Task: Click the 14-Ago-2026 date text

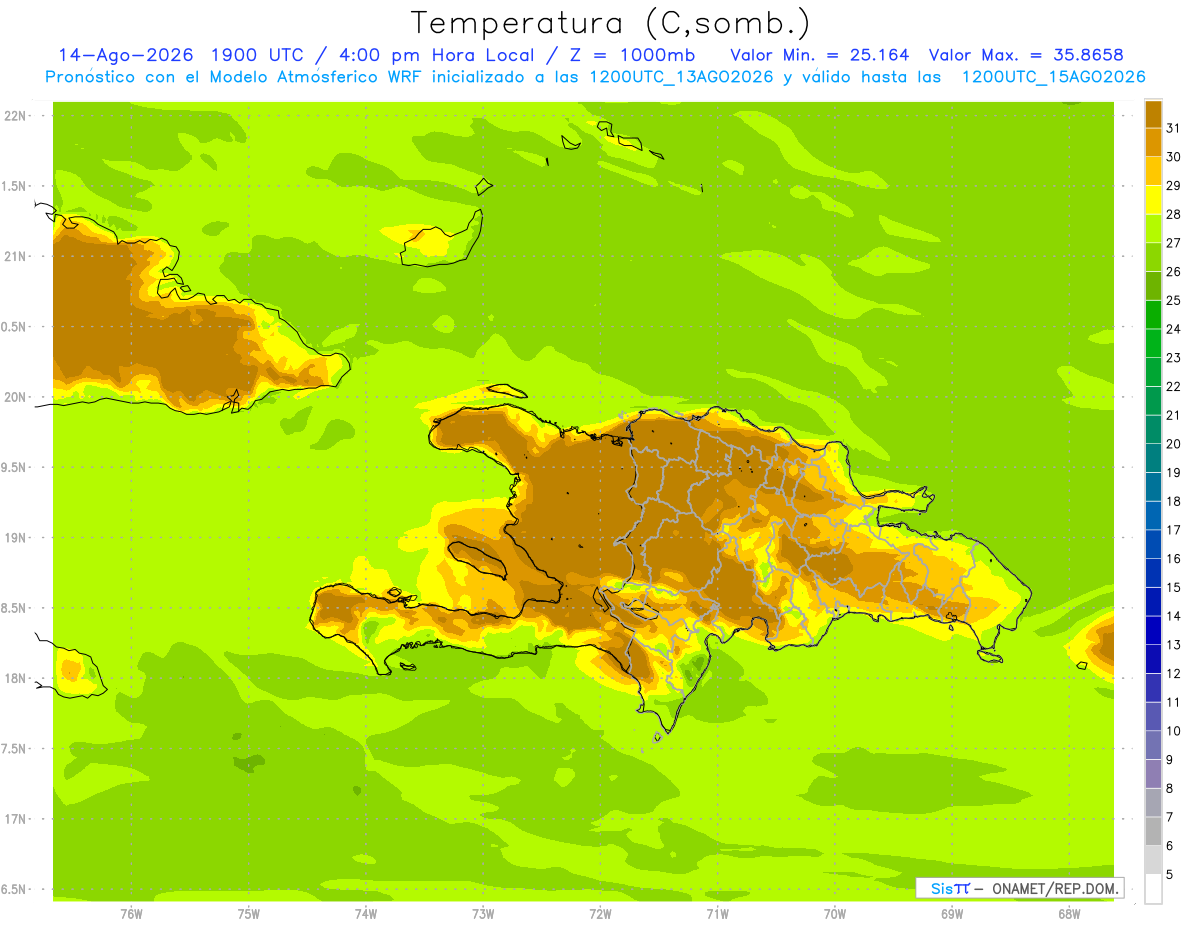Action: (126, 55)
